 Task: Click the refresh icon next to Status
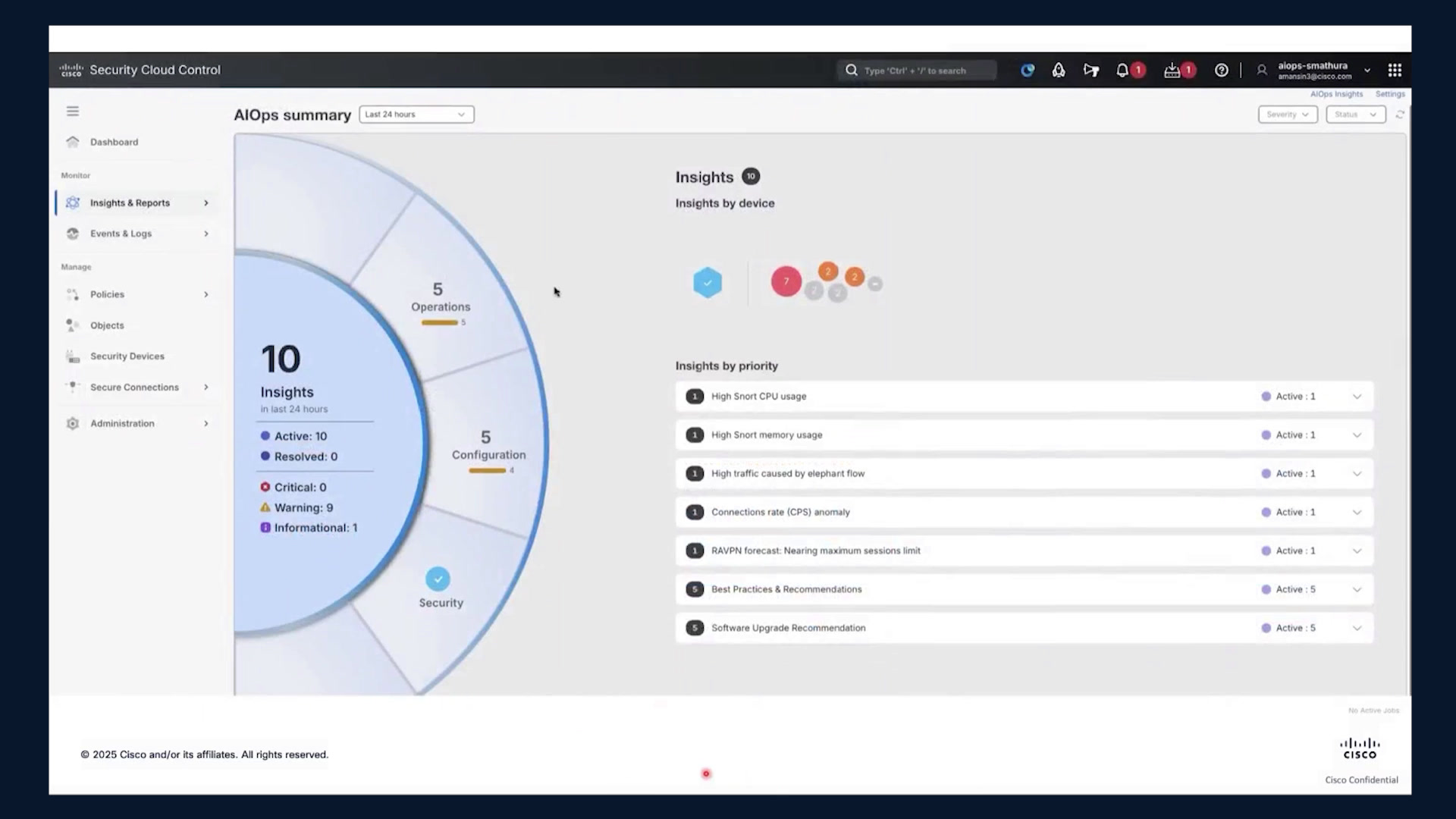(1400, 115)
